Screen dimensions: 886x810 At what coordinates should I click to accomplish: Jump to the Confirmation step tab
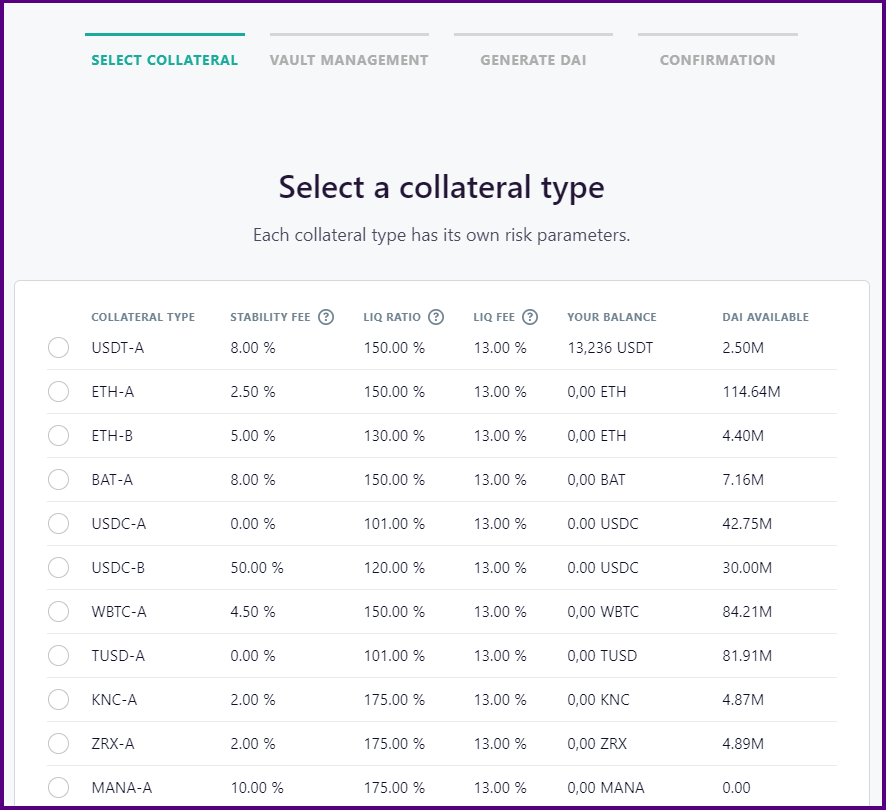coord(717,60)
